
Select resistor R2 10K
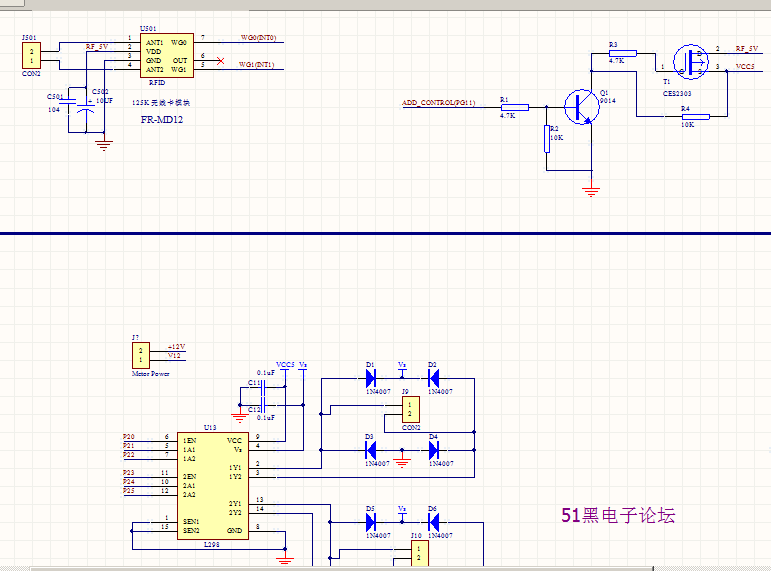547,139
